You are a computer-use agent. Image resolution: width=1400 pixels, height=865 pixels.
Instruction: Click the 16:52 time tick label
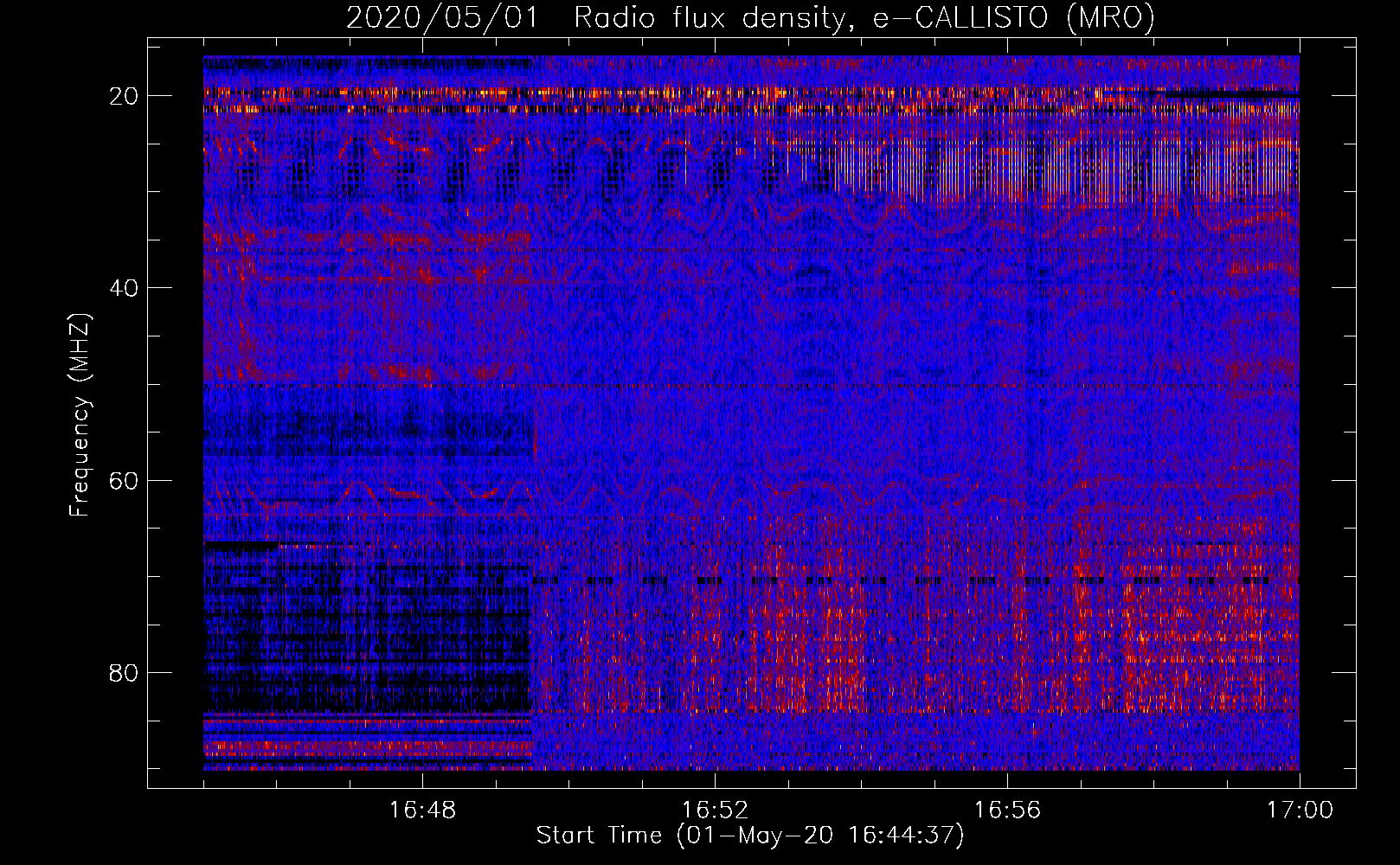tap(715, 811)
